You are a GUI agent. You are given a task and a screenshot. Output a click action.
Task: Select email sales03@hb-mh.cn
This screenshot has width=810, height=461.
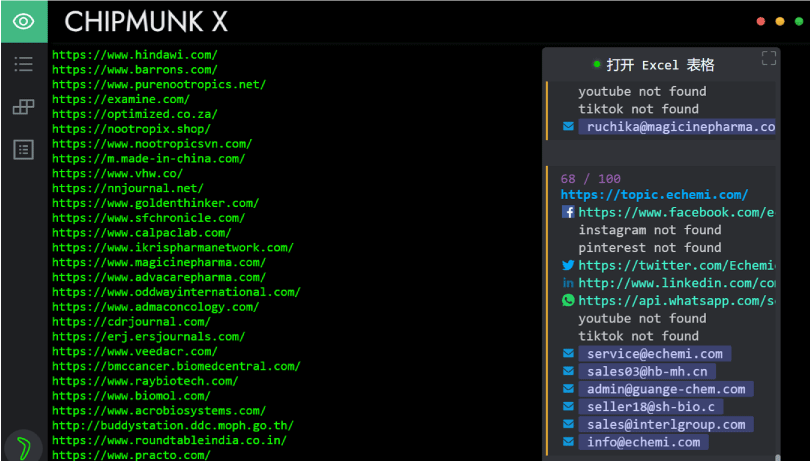tap(647, 372)
